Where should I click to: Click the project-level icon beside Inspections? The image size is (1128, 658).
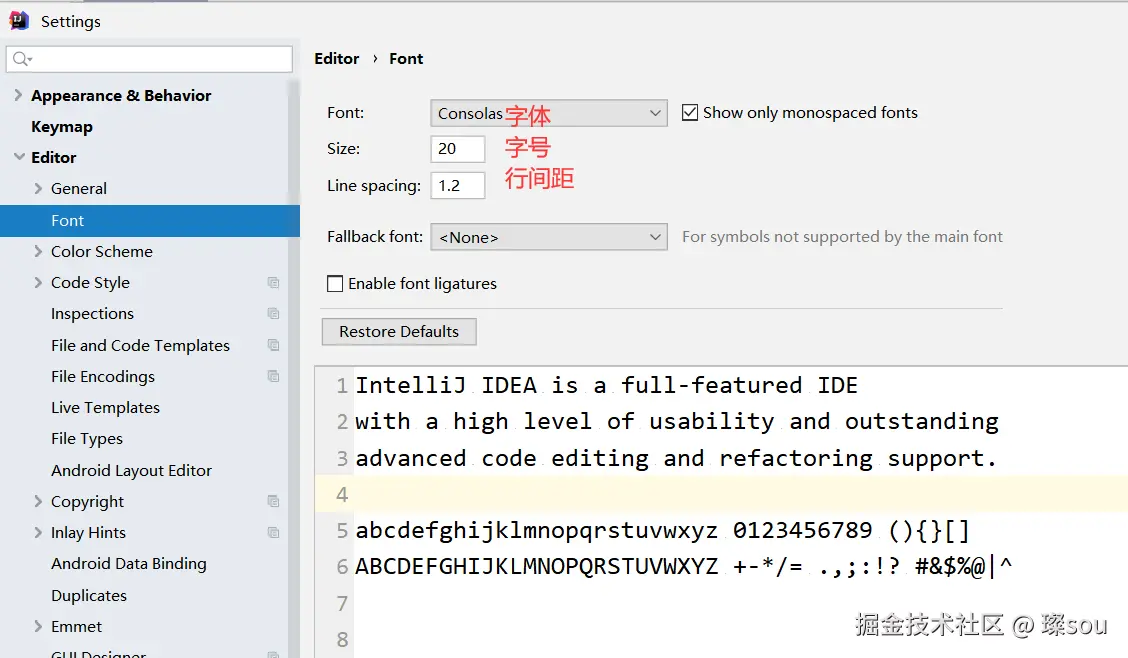point(273,314)
